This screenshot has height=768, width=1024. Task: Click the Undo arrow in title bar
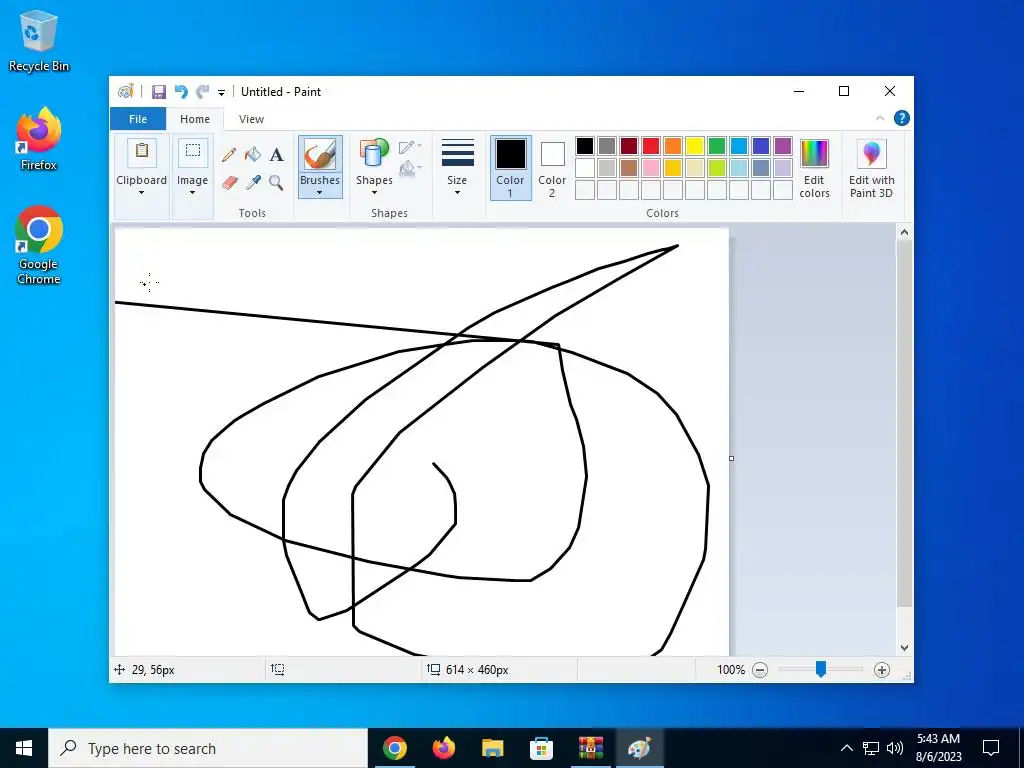pyautogui.click(x=181, y=91)
